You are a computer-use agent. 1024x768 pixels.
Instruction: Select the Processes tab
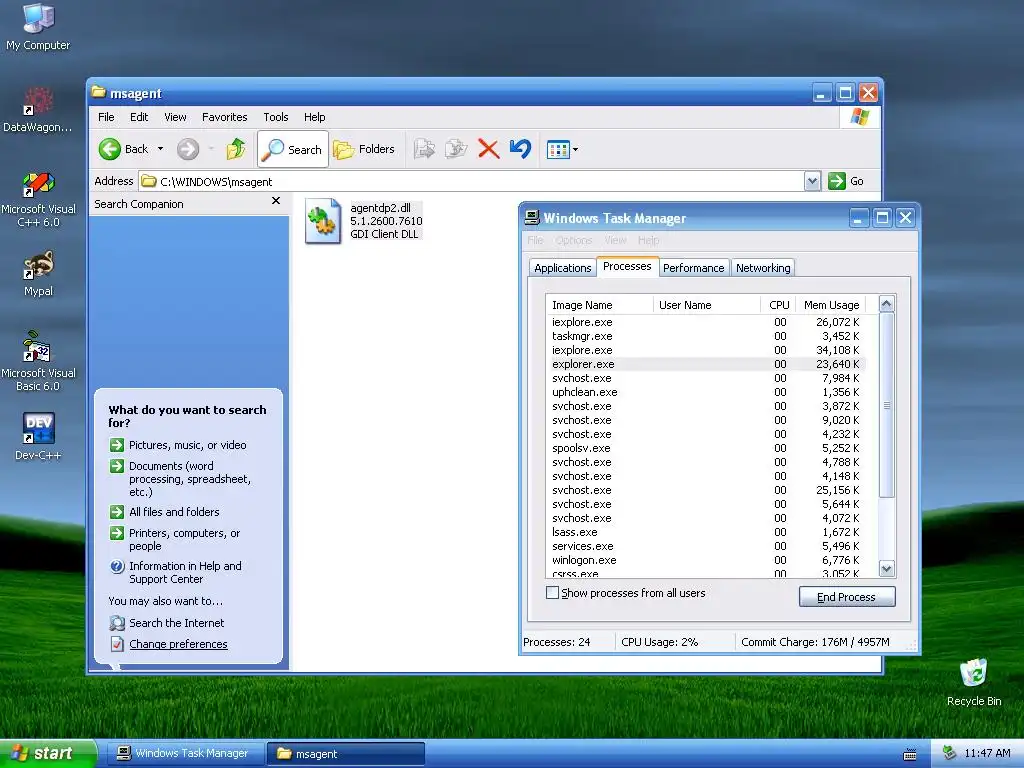627,266
